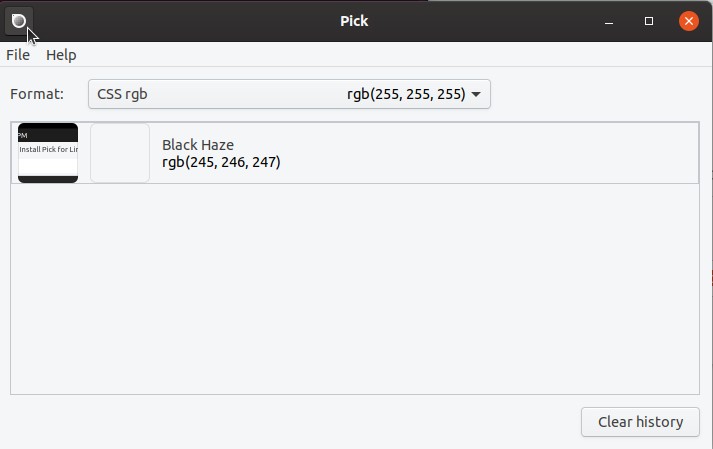
Task: Click the Format: label
Action: click(37, 94)
